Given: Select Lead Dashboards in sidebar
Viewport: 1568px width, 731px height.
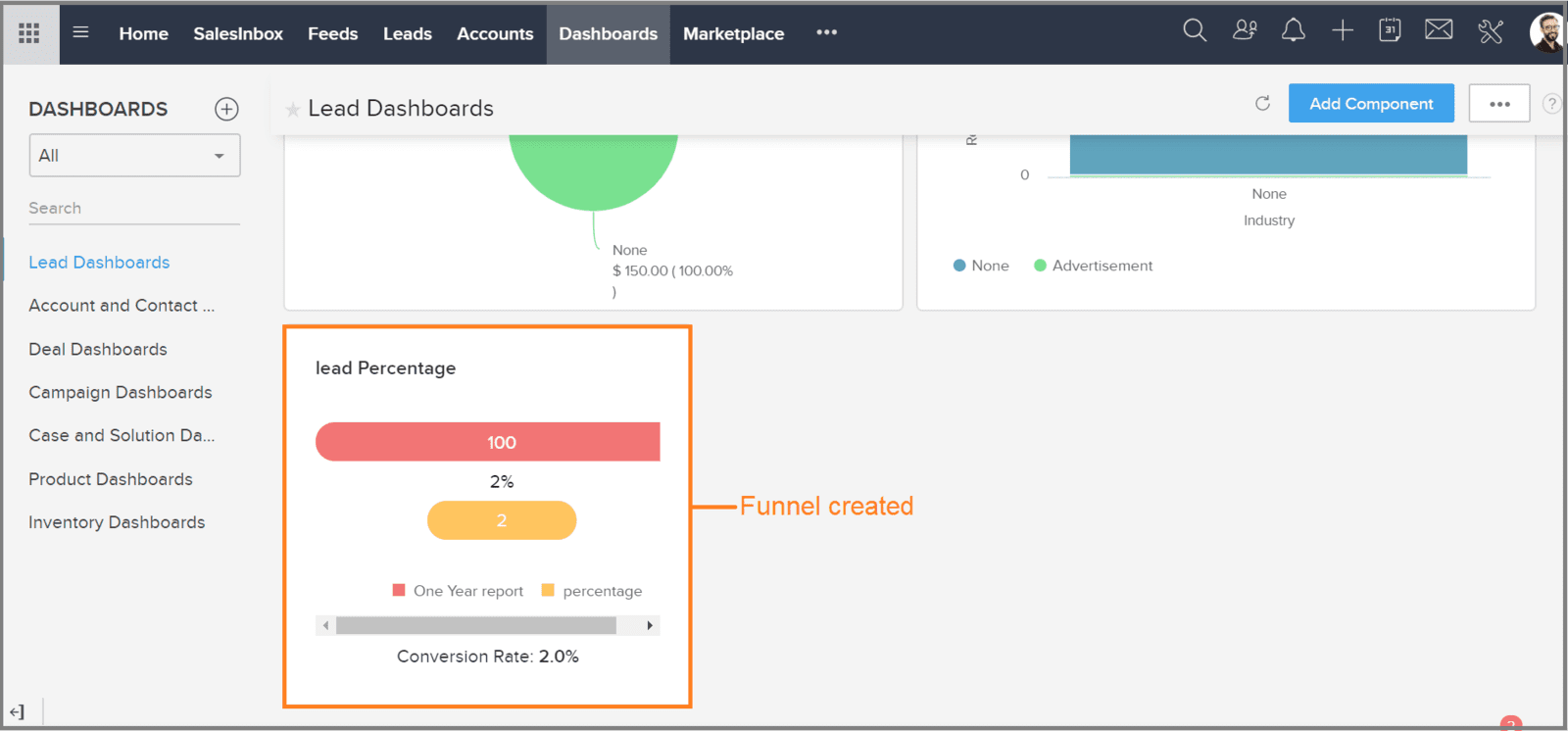Looking at the screenshot, I should pos(99,263).
